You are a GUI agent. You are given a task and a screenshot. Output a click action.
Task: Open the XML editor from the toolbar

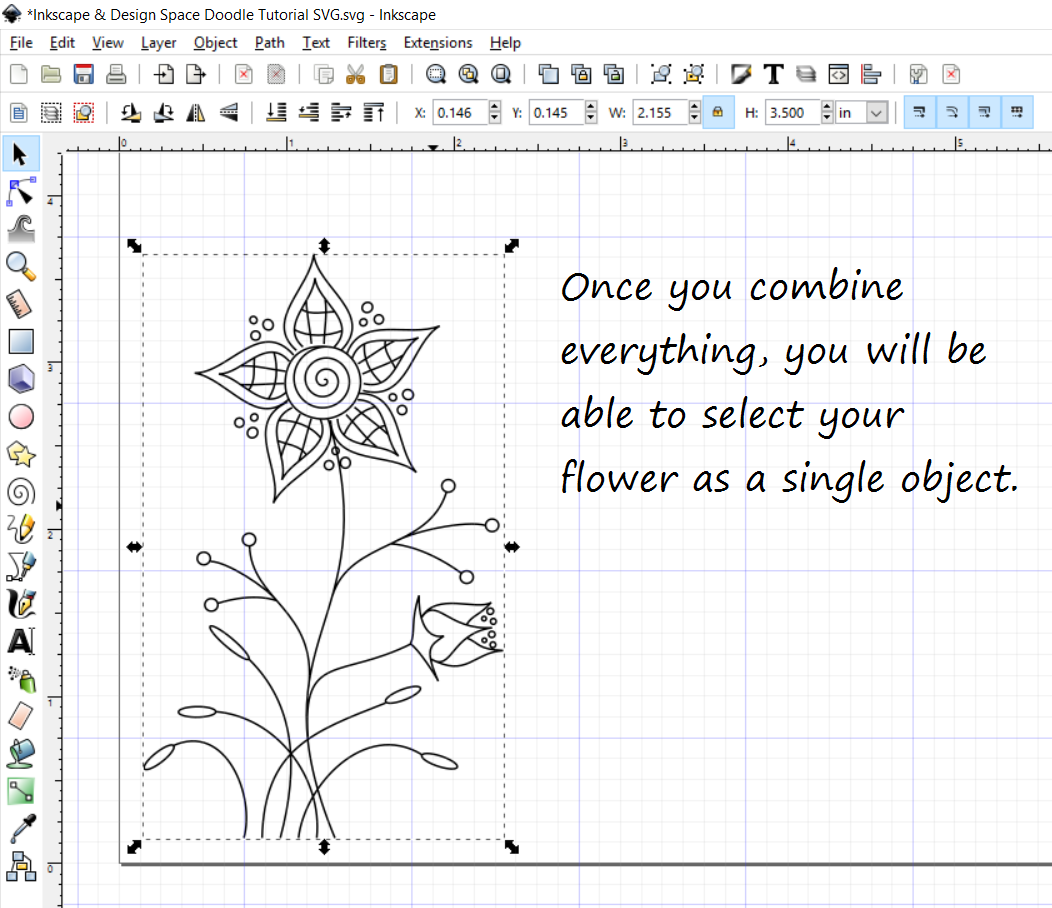tap(838, 73)
